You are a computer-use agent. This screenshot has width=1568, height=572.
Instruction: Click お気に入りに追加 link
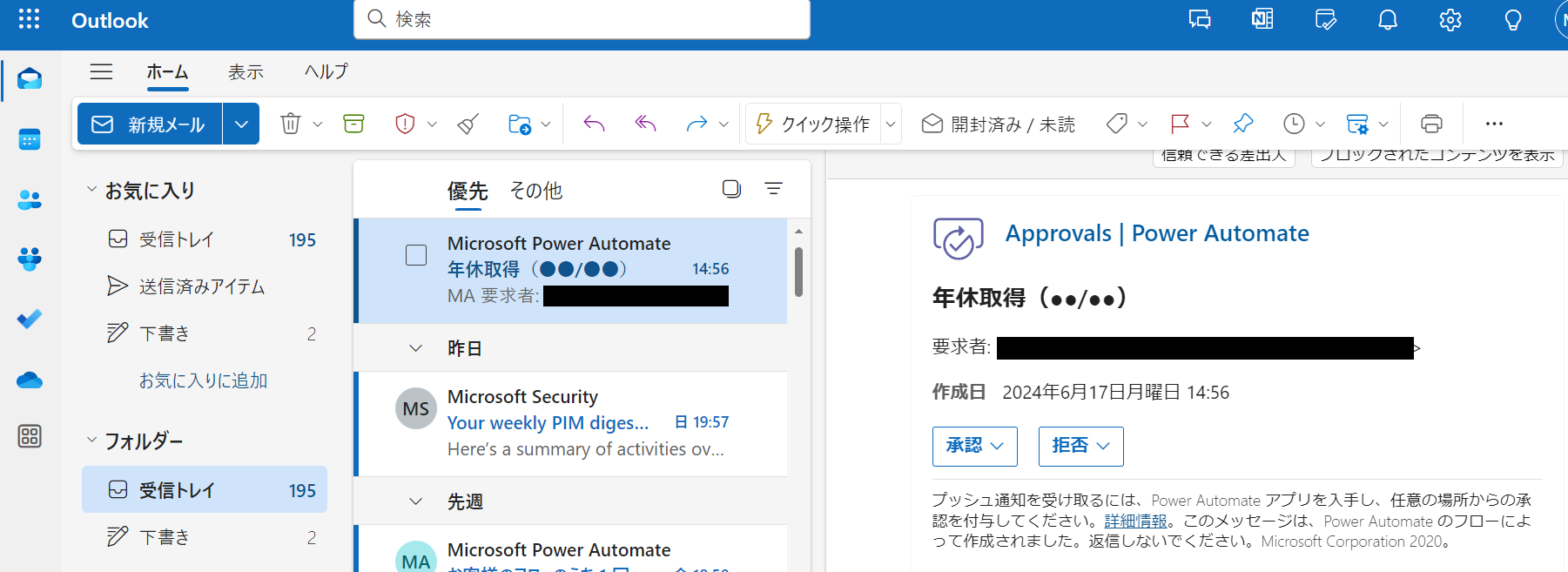(x=203, y=380)
